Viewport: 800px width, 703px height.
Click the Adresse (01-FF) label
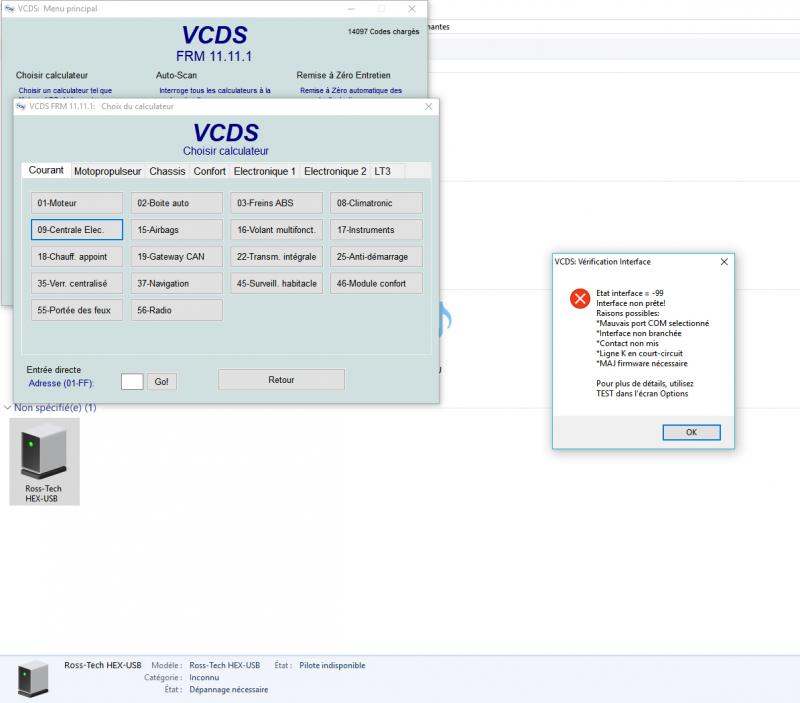(x=61, y=383)
